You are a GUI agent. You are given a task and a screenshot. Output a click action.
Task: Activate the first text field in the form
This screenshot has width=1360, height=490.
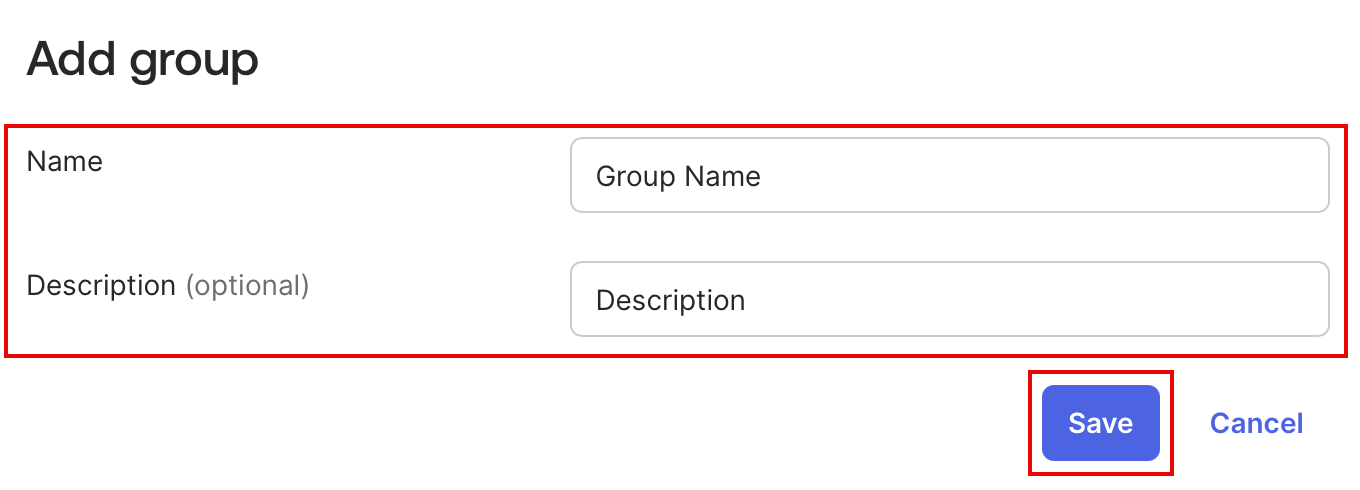949,176
